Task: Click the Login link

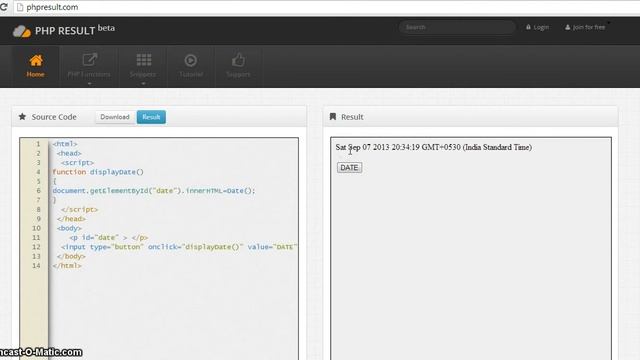Action: click(x=541, y=27)
